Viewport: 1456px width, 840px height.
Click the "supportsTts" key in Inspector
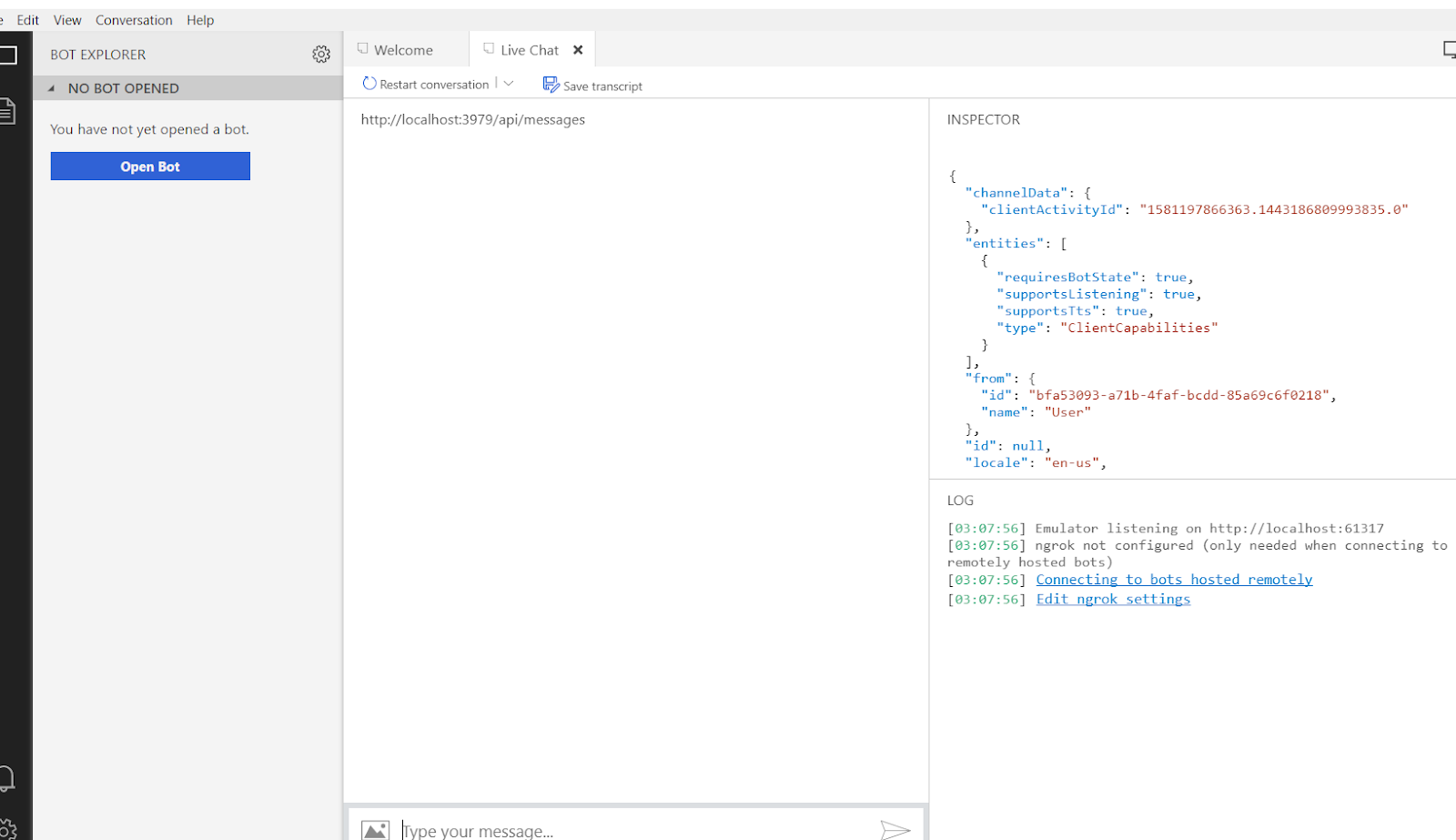click(1048, 310)
